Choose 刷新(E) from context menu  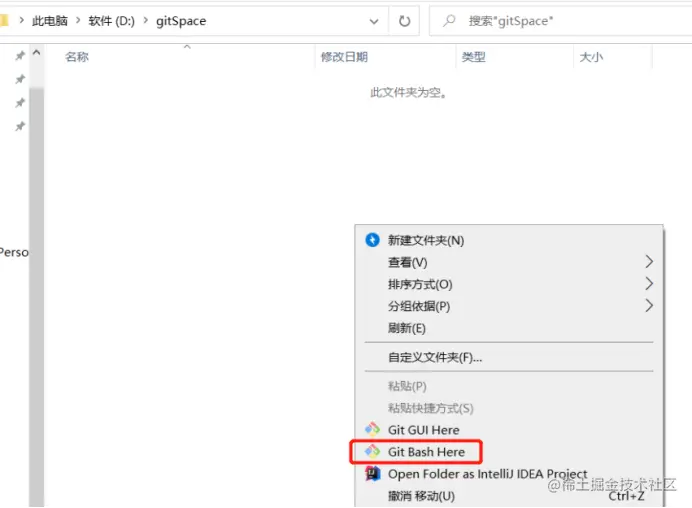click(x=509, y=328)
